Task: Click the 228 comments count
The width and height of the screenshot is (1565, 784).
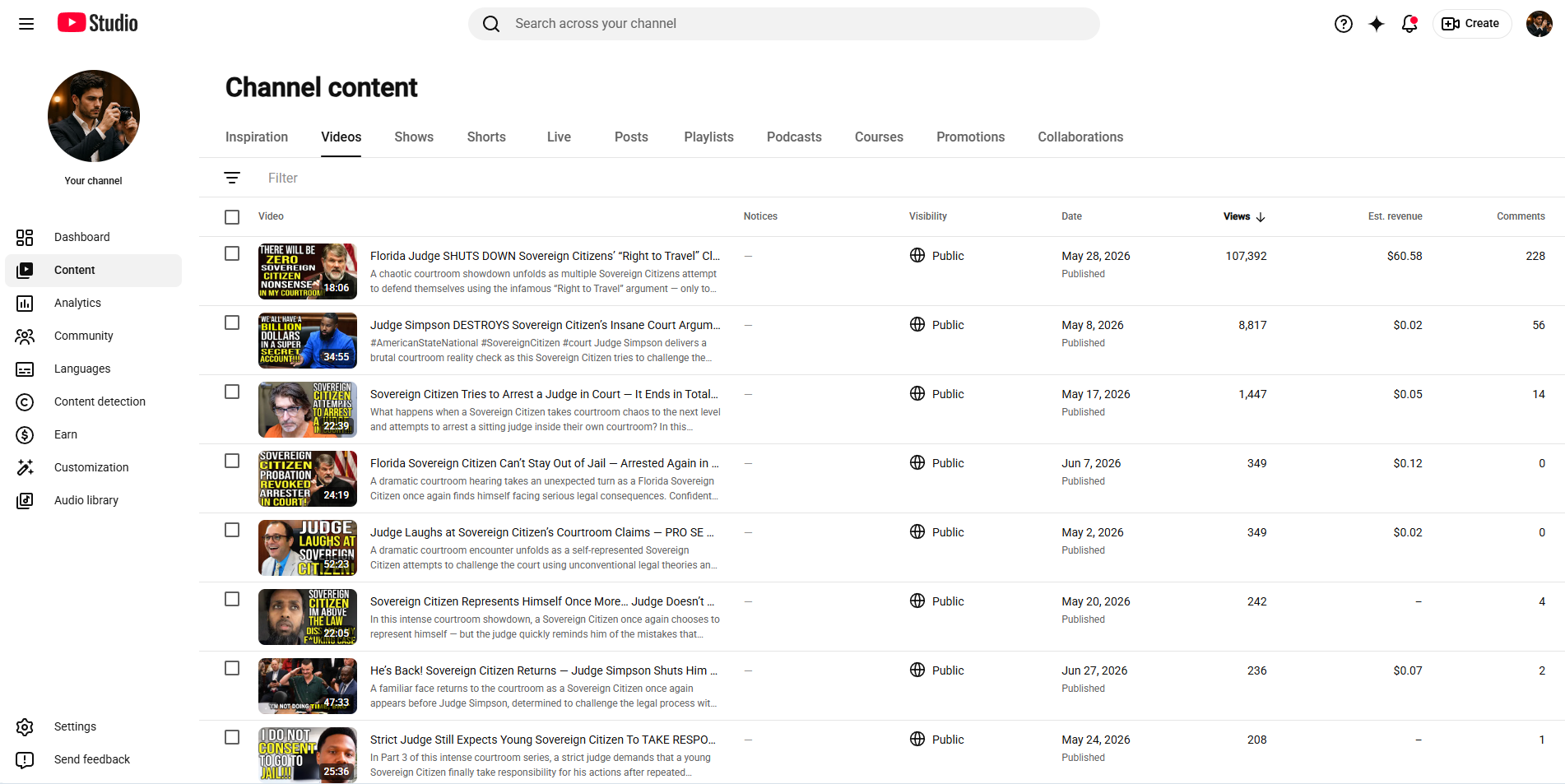Action: click(1535, 256)
